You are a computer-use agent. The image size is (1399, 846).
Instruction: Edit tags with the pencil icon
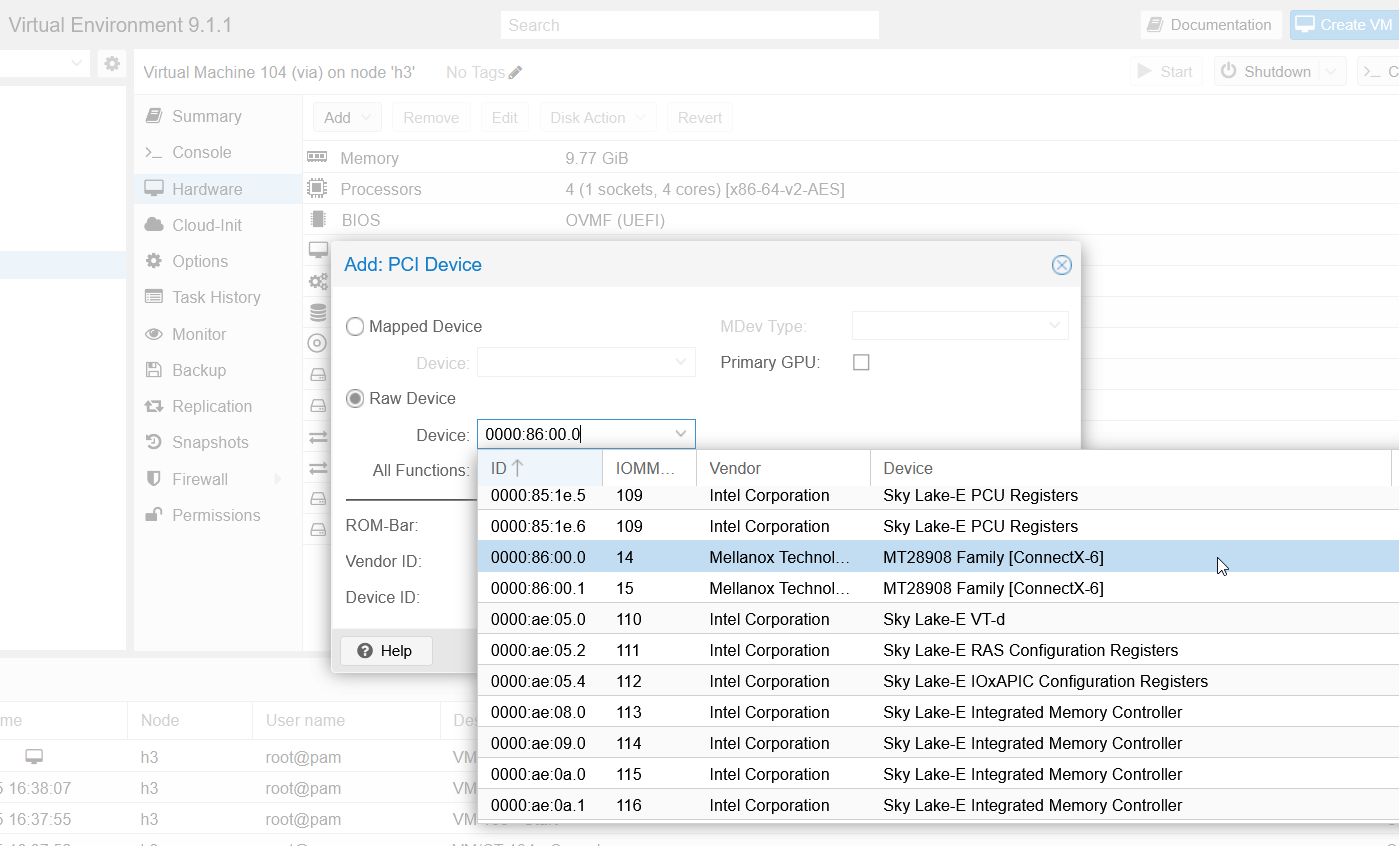click(x=515, y=72)
